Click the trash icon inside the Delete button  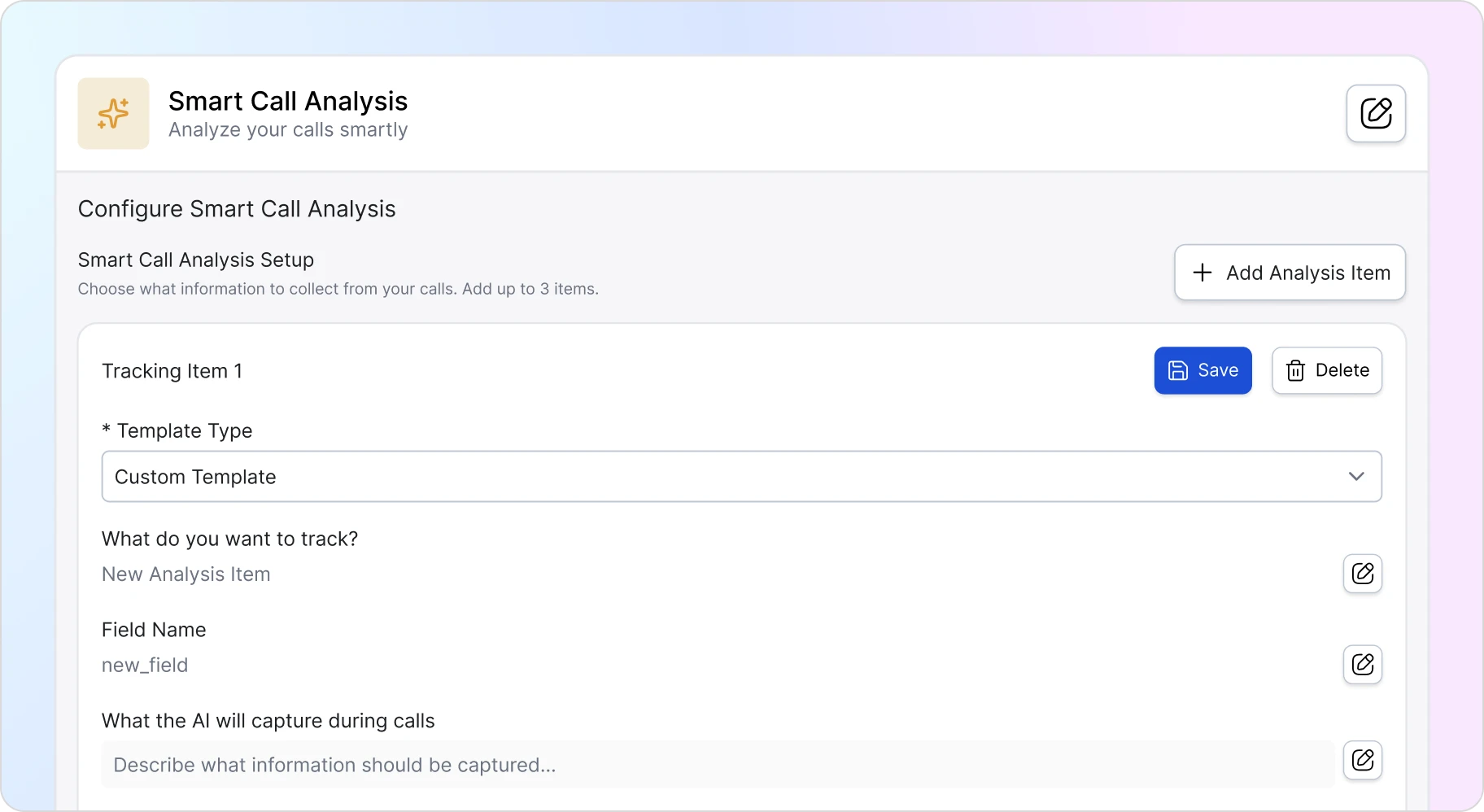[1295, 370]
